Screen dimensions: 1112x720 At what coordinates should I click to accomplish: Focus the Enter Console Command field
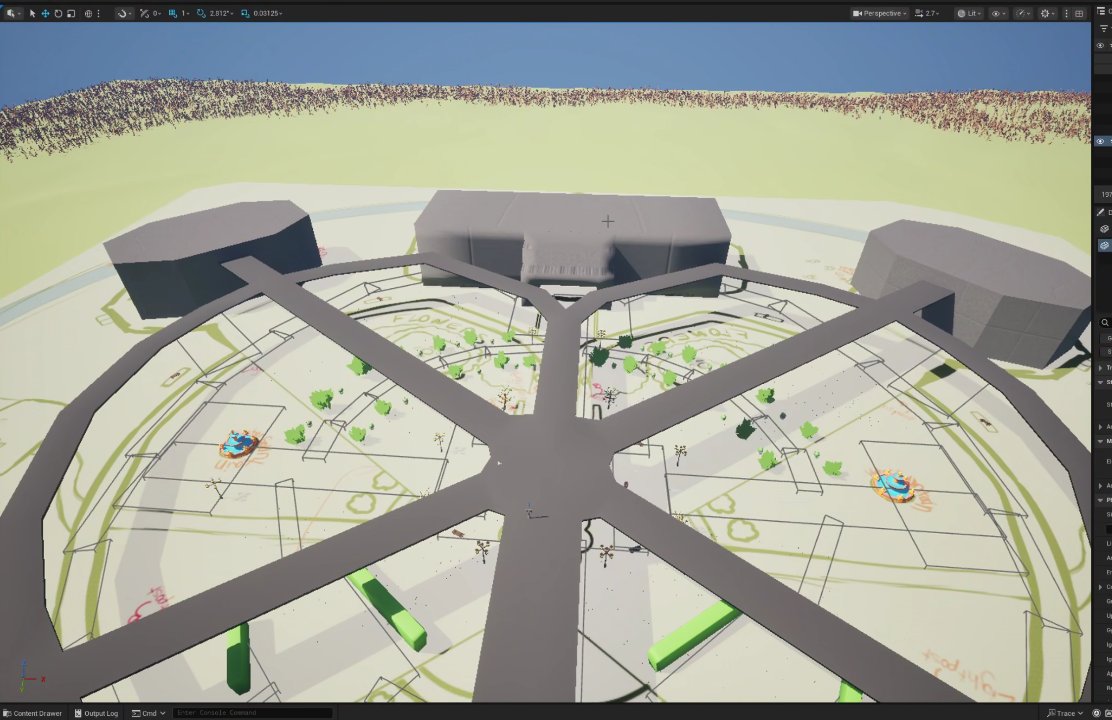coord(252,713)
